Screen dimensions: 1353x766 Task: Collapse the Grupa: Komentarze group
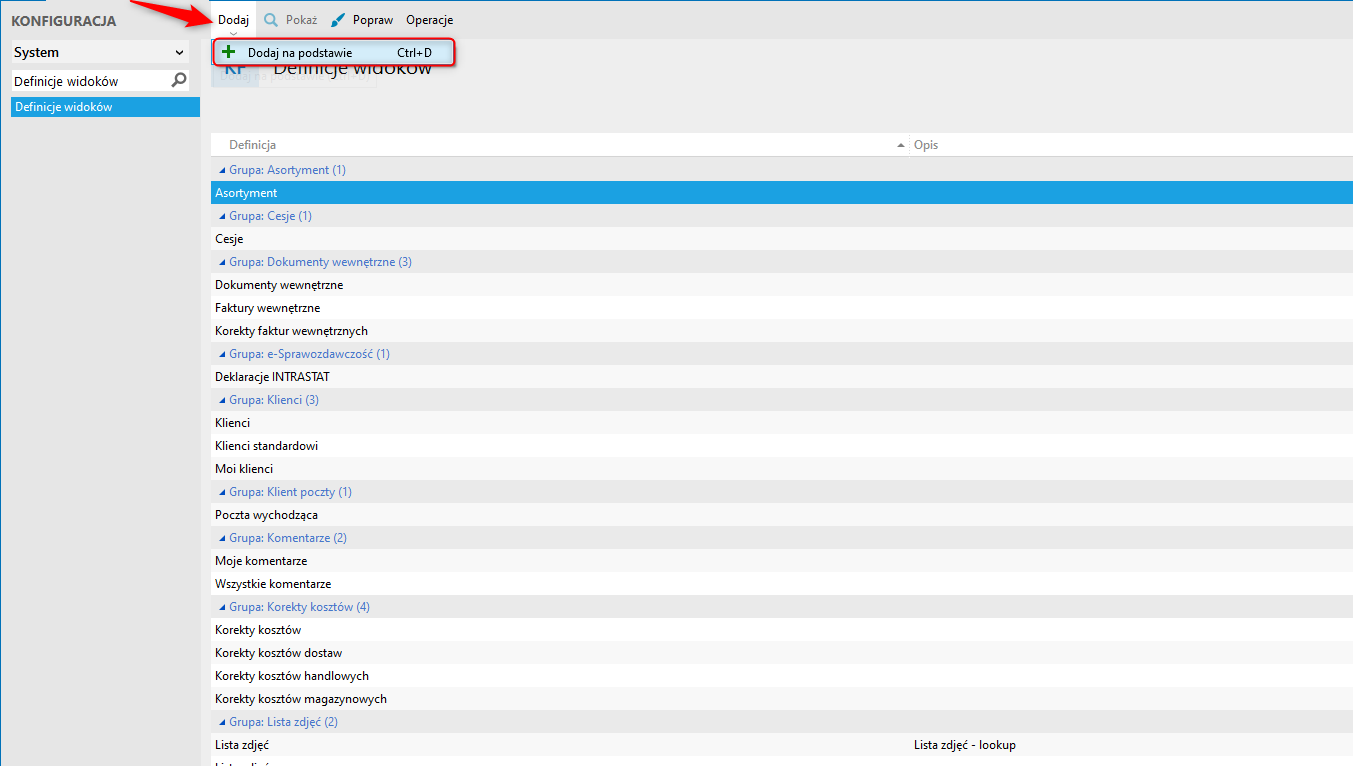point(222,538)
